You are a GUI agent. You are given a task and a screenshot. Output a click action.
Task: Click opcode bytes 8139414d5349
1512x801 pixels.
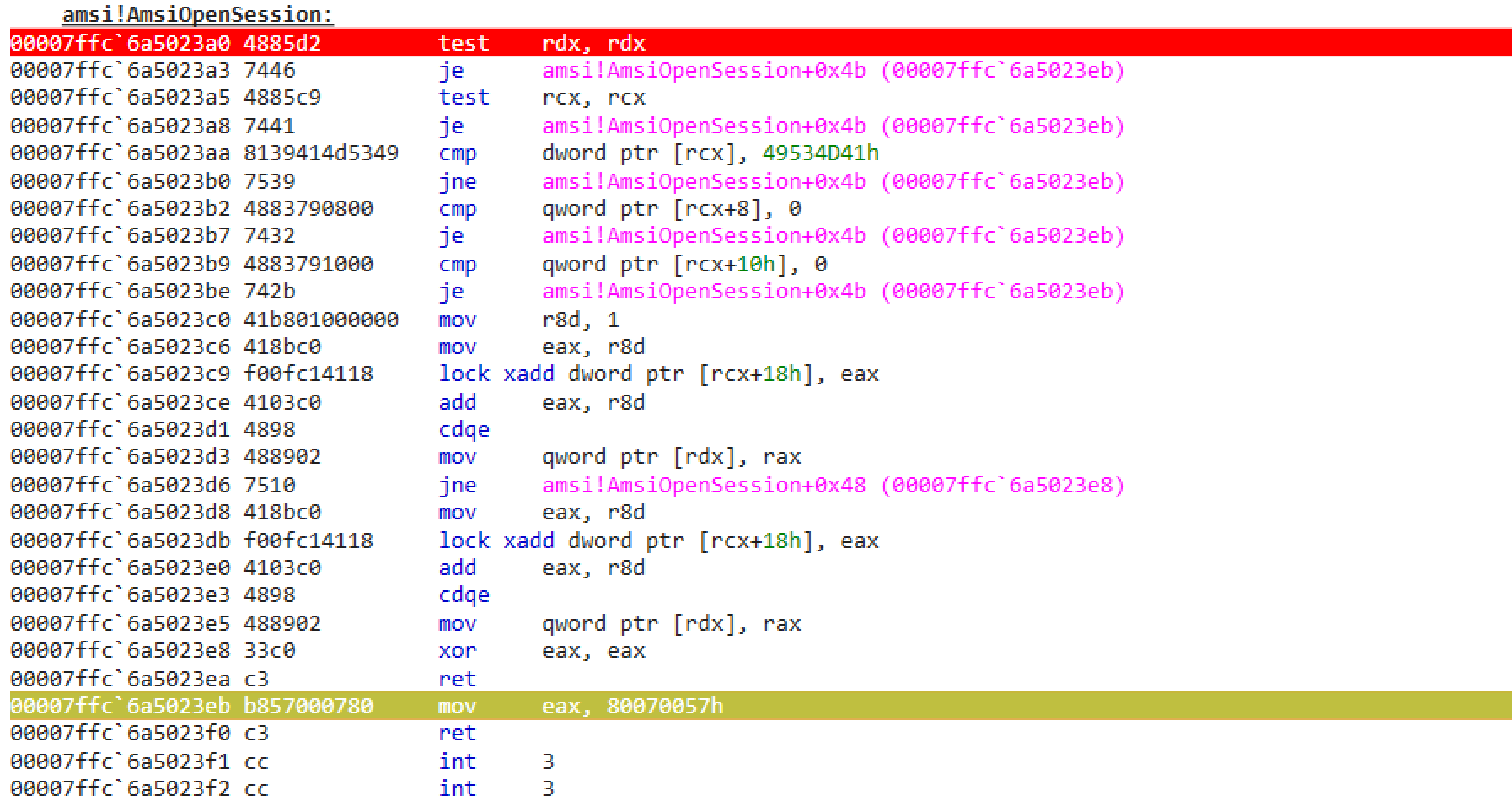[x=321, y=153]
